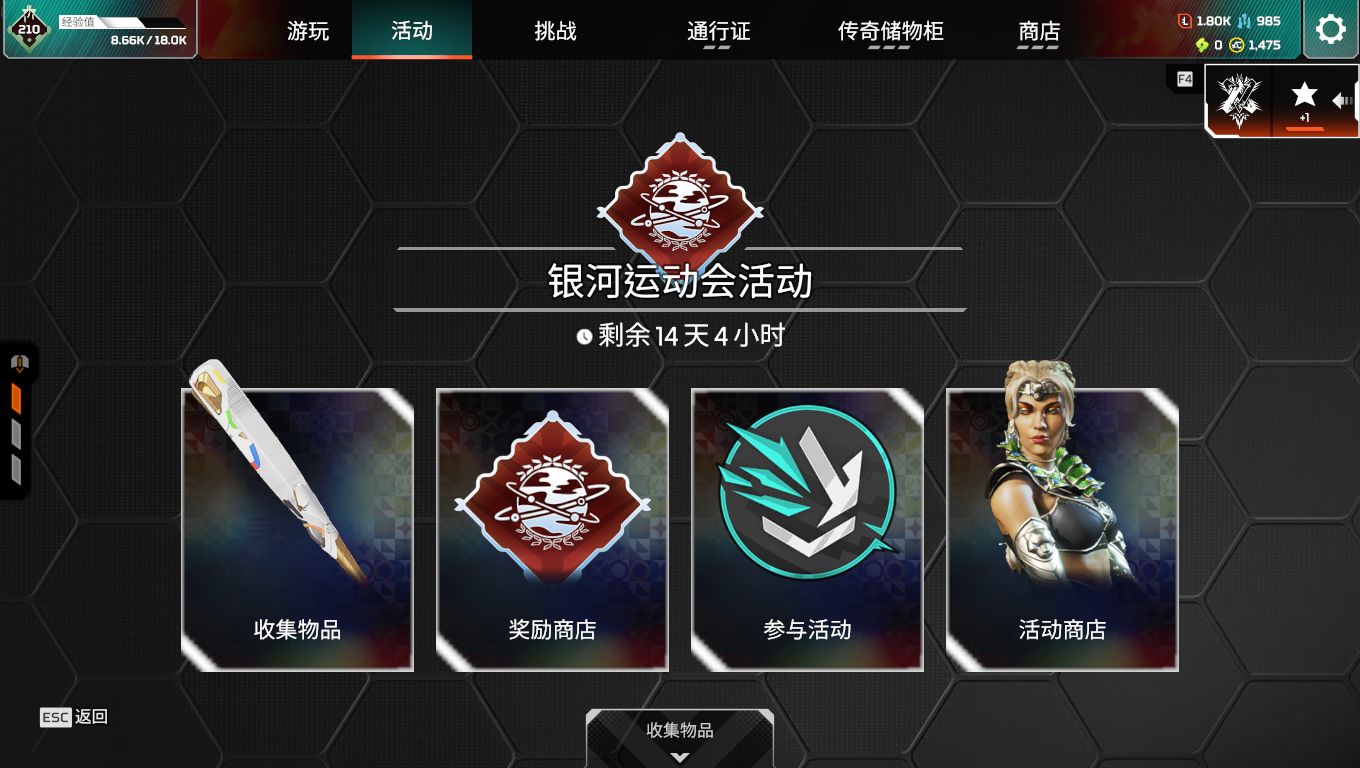Screen dimensions: 1360x768
Task: Click the ESC 返回 button
Action: point(74,717)
